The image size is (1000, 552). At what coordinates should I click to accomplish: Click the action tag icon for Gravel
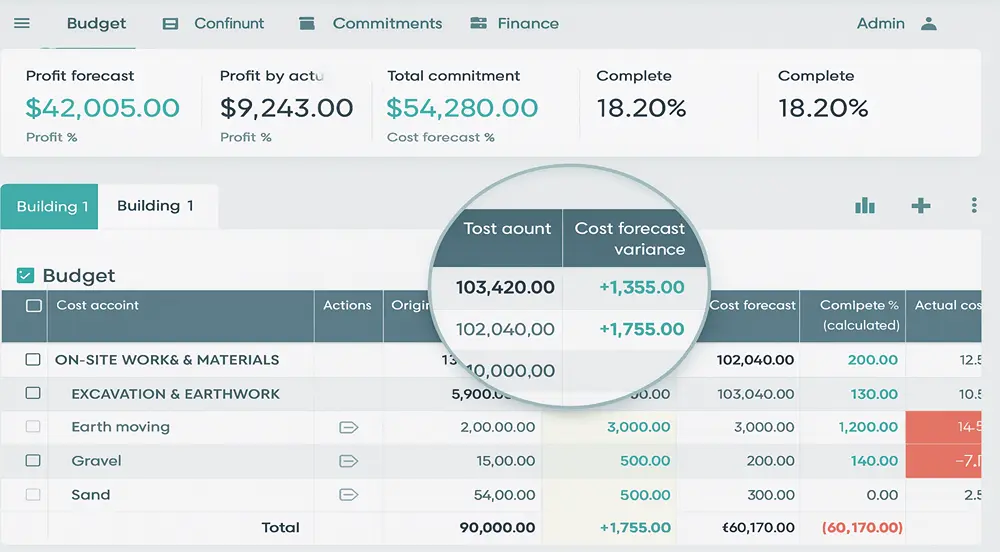(348, 461)
